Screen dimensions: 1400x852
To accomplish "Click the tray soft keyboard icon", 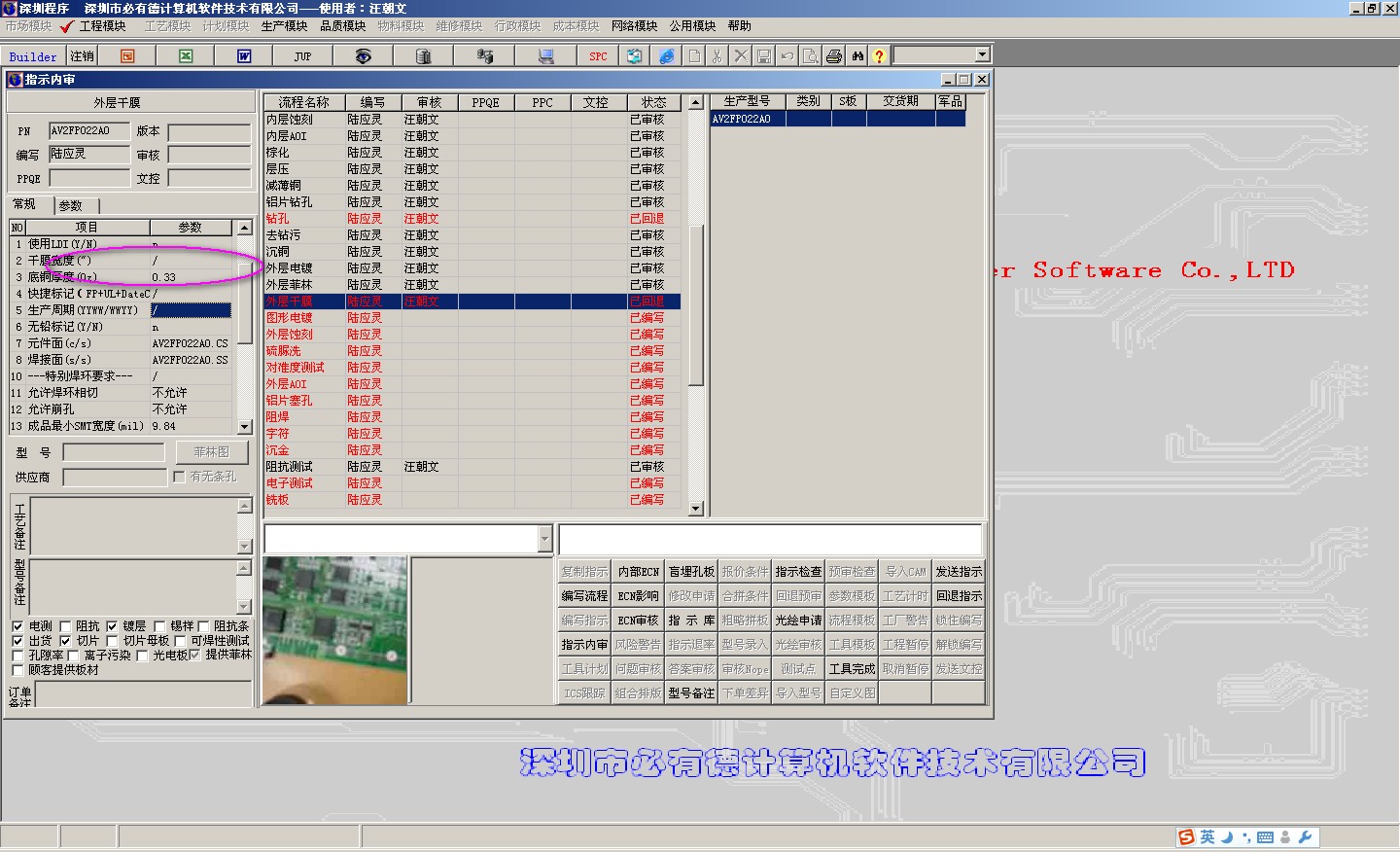I will pyautogui.click(x=1265, y=837).
